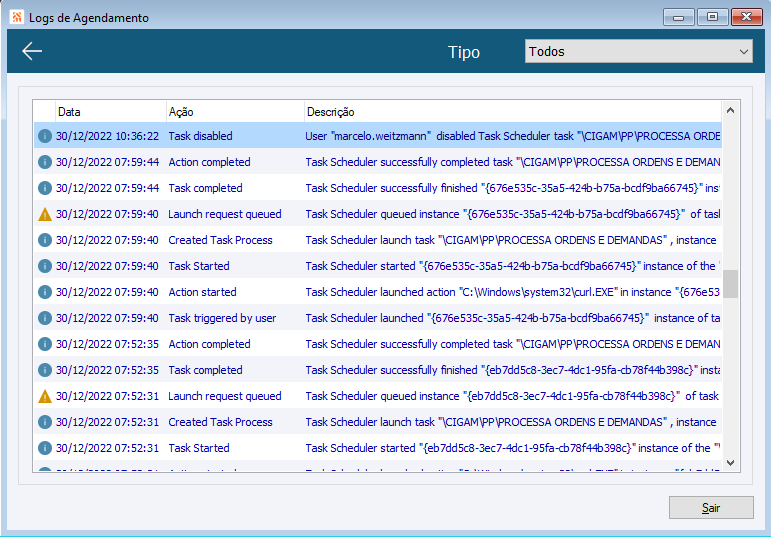Select 'Launch request queued' at 07:52:31

(225, 396)
